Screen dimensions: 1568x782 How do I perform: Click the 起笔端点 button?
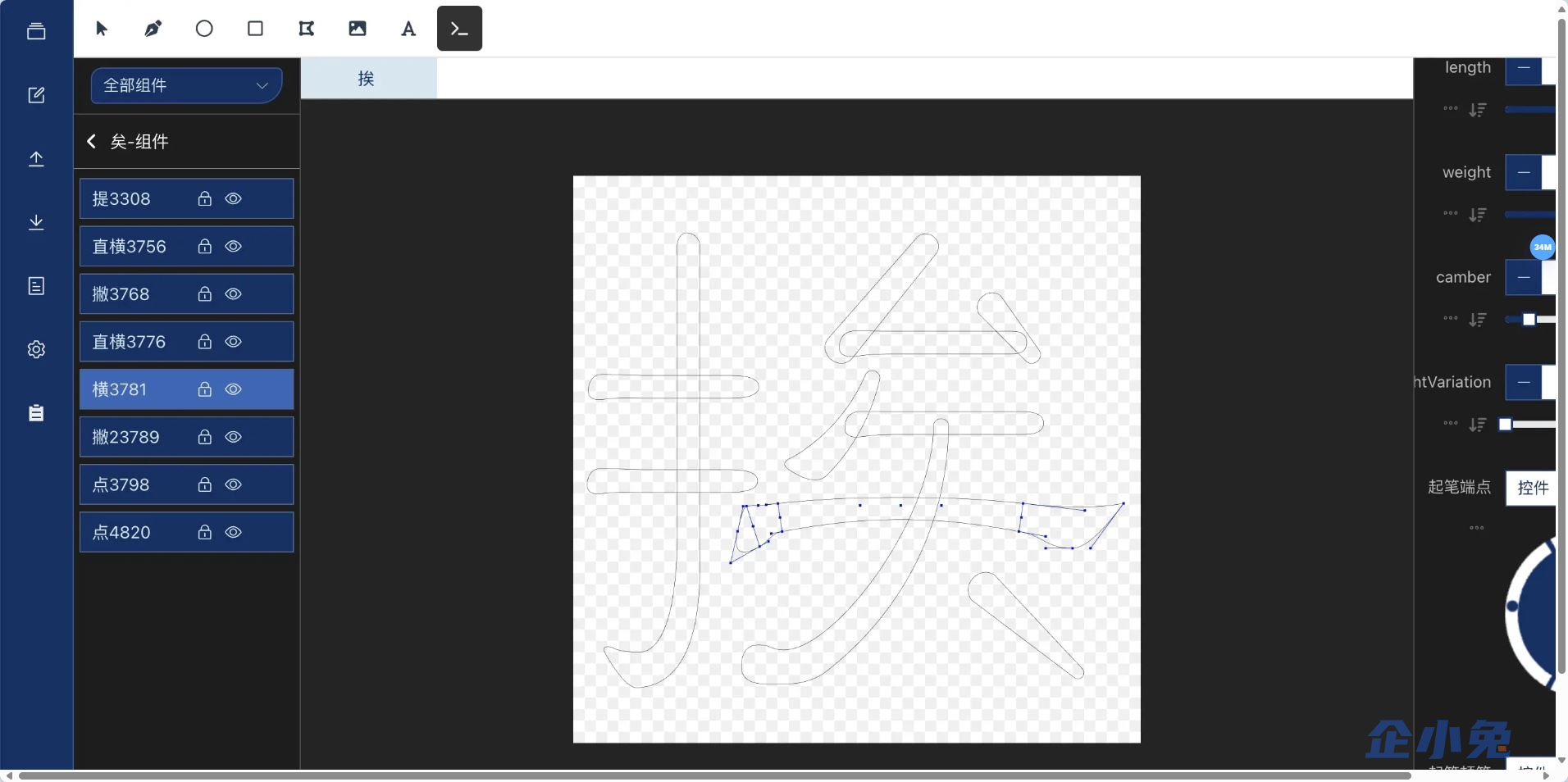click(x=1459, y=488)
